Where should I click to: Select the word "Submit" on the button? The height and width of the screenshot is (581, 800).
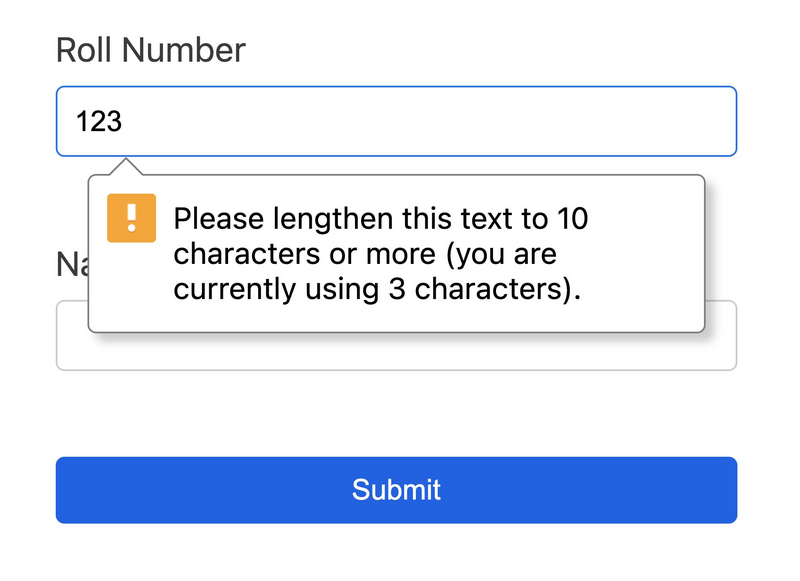tap(396, 490)
